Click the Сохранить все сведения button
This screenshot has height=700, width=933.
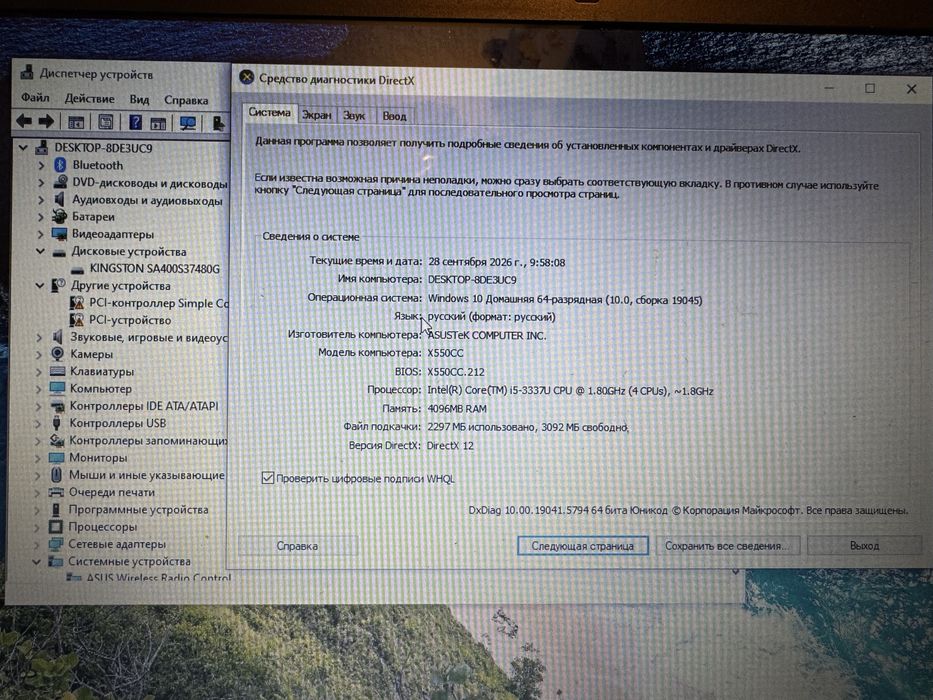click(727, 546)
